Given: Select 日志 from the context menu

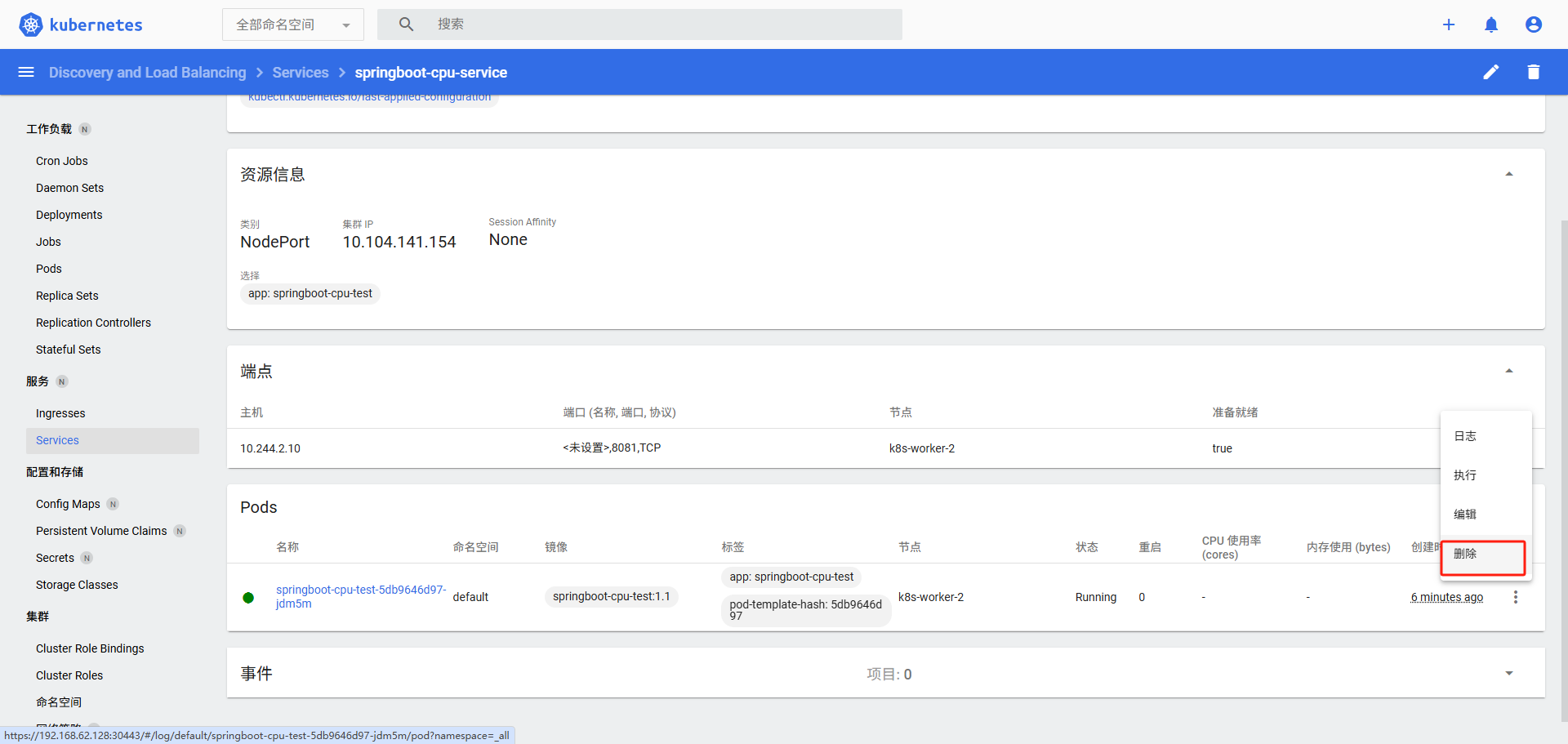Looking at the screenshot, I should [x=1486, y=436].
